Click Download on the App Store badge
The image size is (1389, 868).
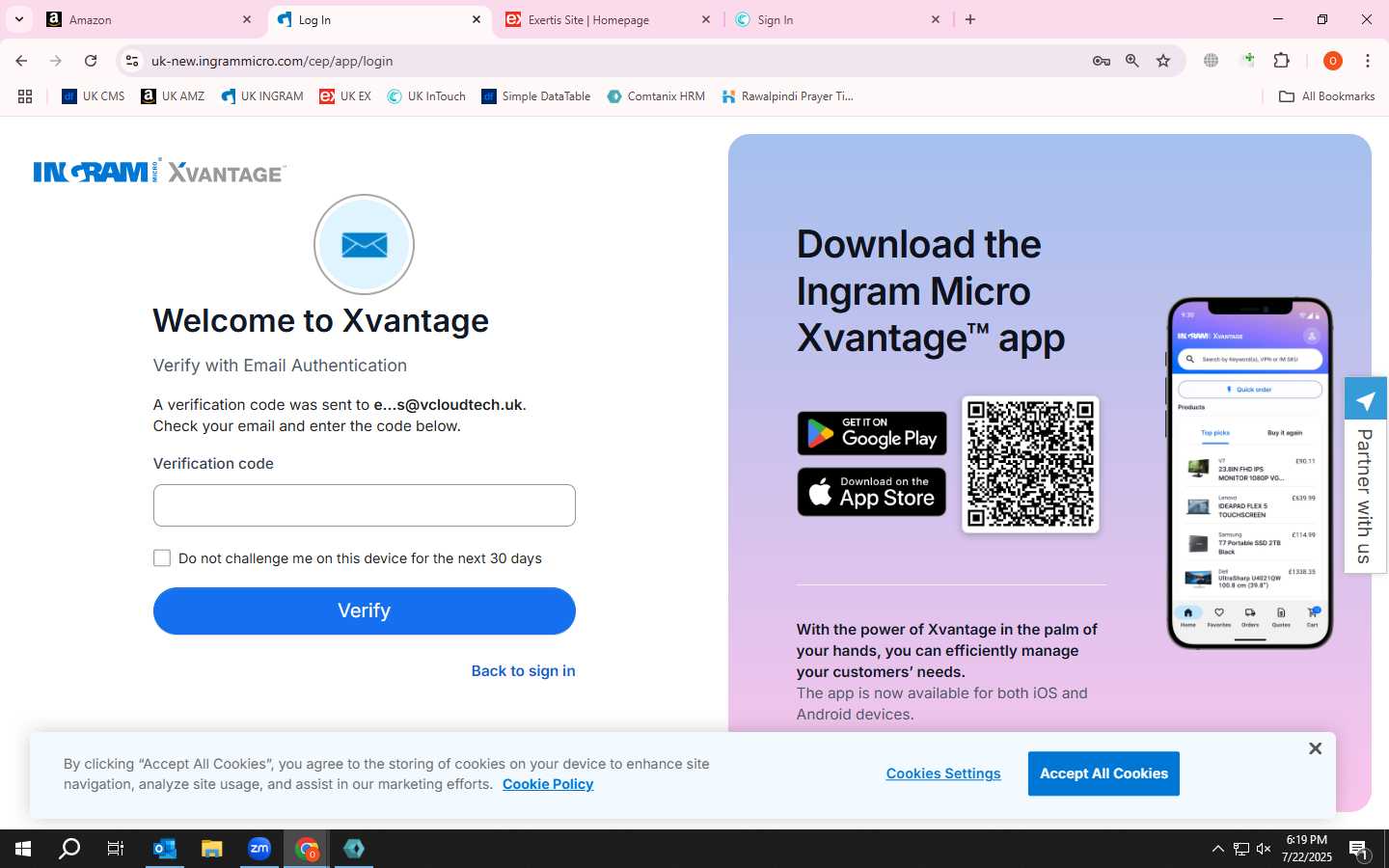tap(872, 492)
